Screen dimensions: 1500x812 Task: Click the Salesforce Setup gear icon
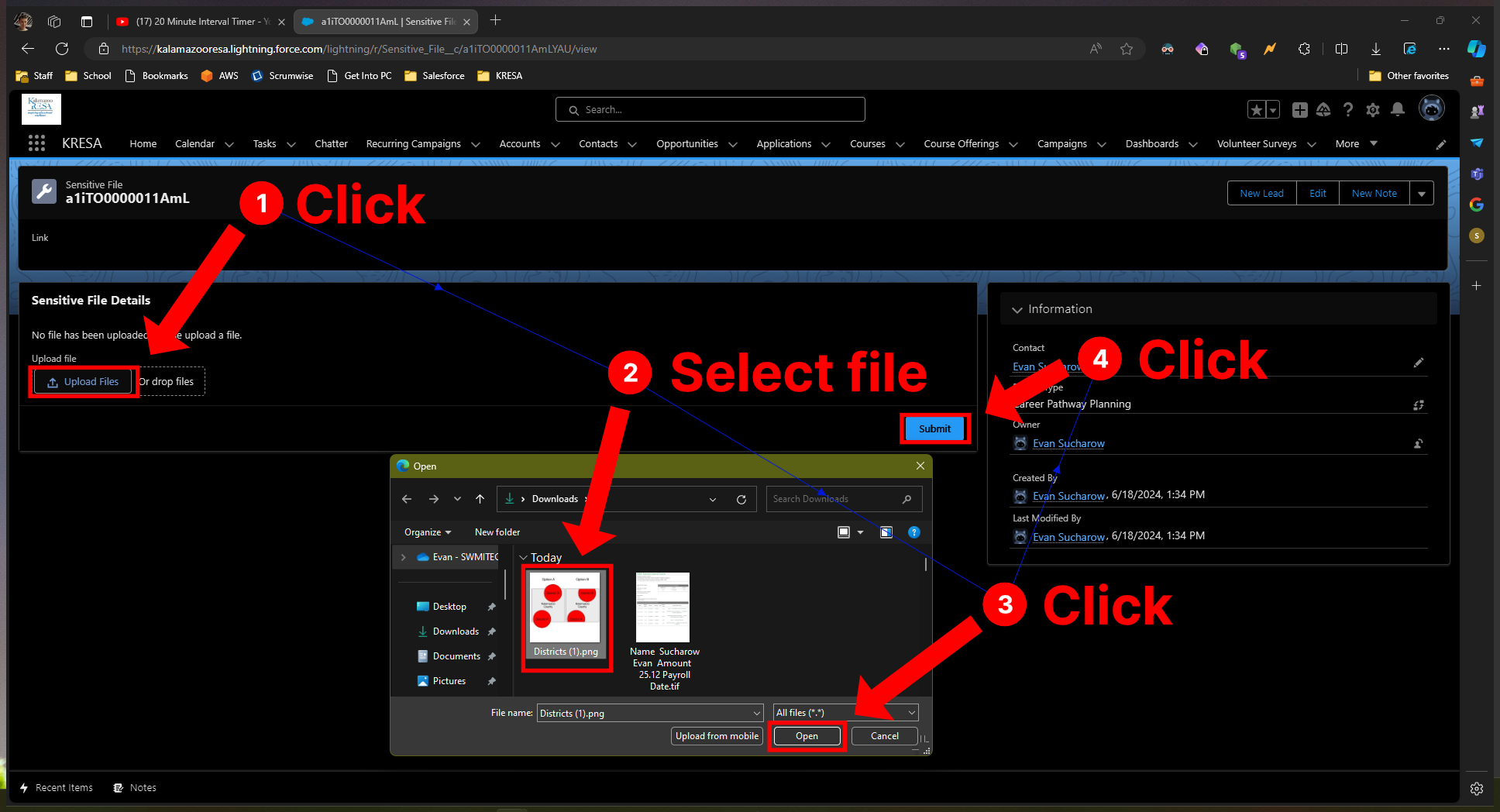point(1373,110)
